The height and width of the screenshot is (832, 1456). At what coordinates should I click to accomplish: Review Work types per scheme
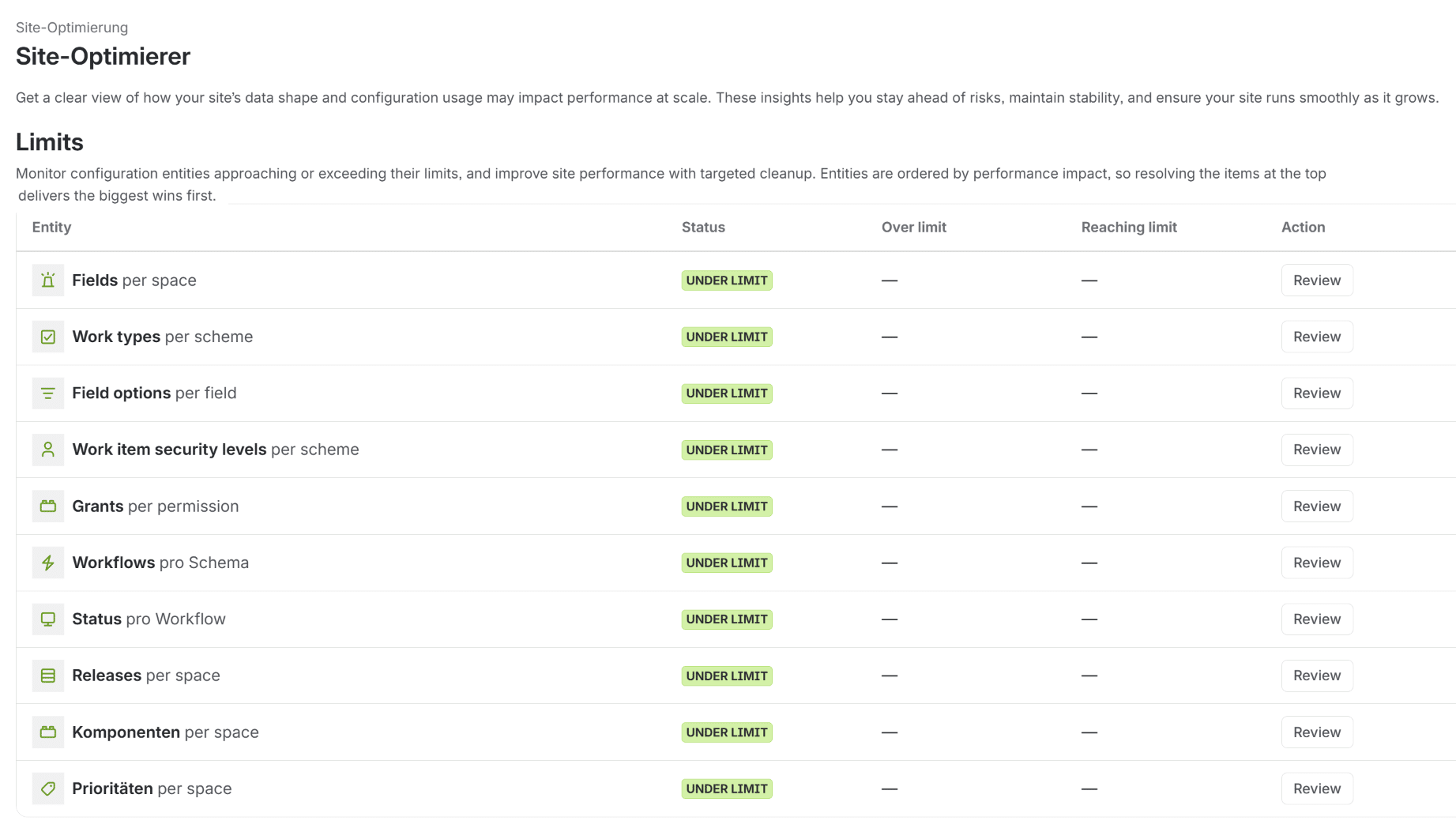[1317, 337]
